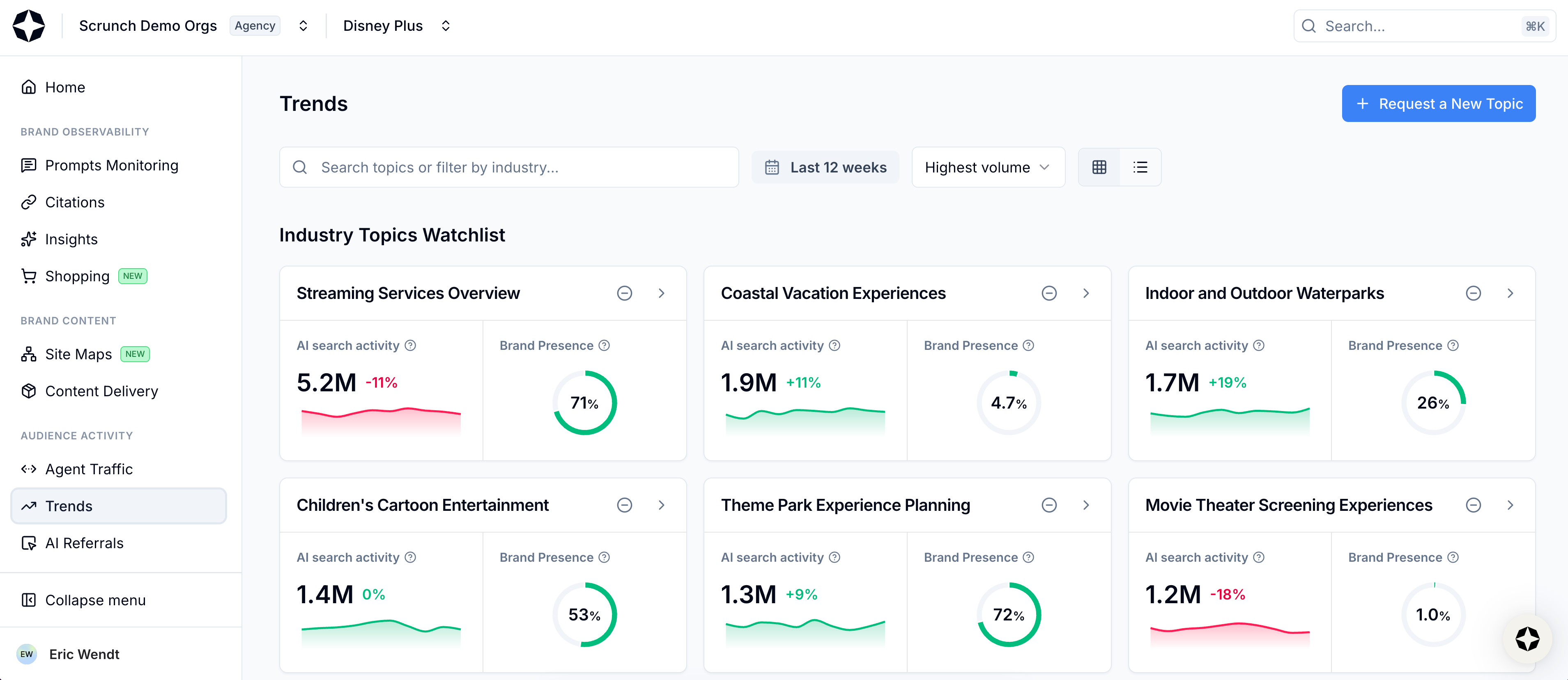Click Request a New Topic button
The image size is (1568, 680).
(x=1438, y=104)
